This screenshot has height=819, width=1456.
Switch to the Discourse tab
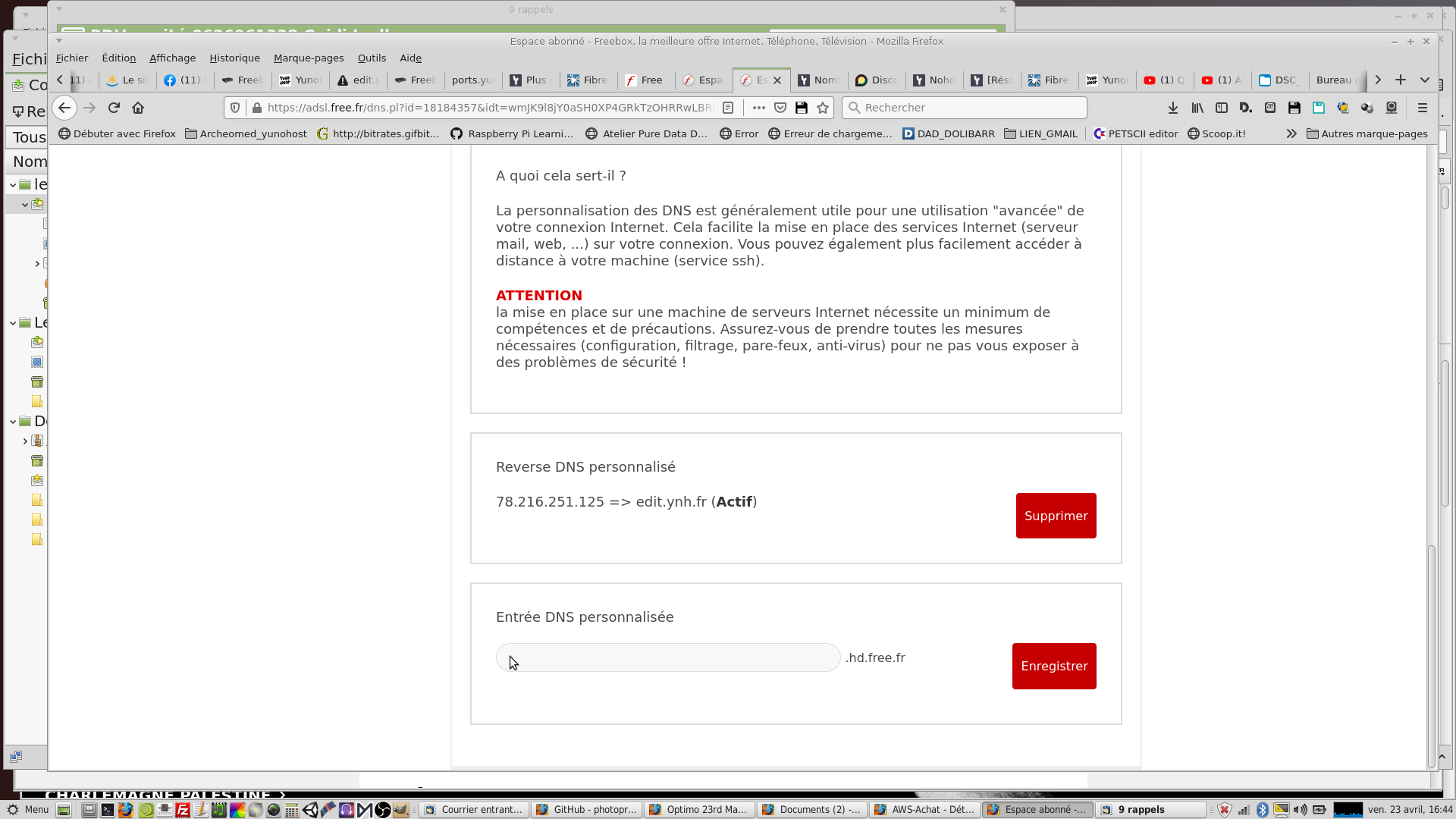coord(877,80)
